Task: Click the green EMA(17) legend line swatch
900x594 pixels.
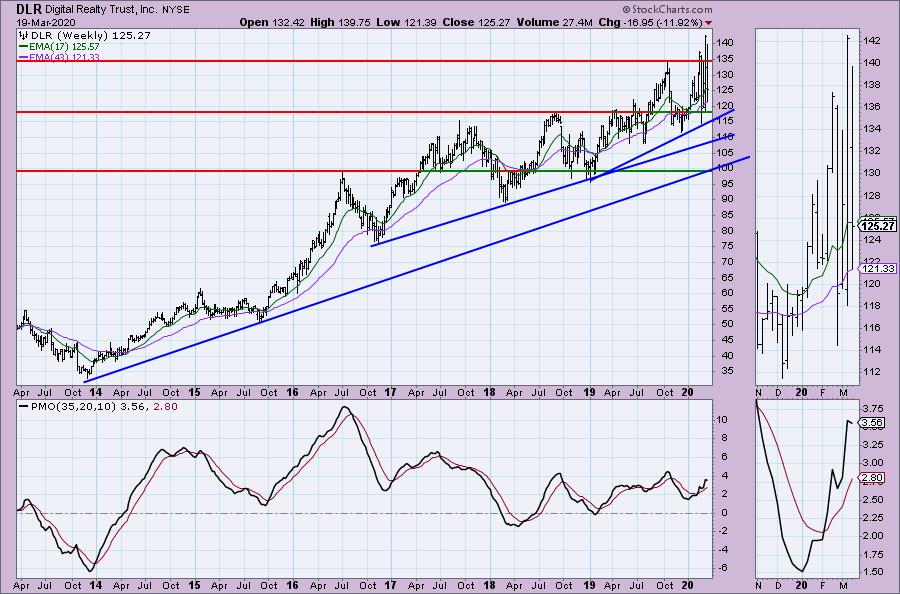Action: 24,46
